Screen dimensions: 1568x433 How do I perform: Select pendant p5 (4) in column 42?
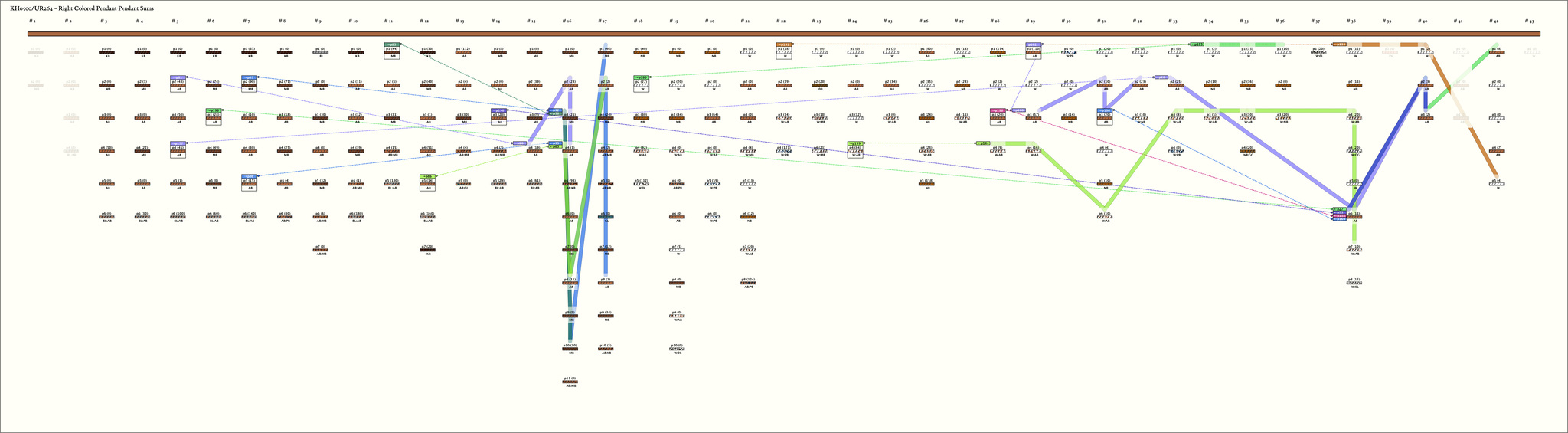(1496, 183)
